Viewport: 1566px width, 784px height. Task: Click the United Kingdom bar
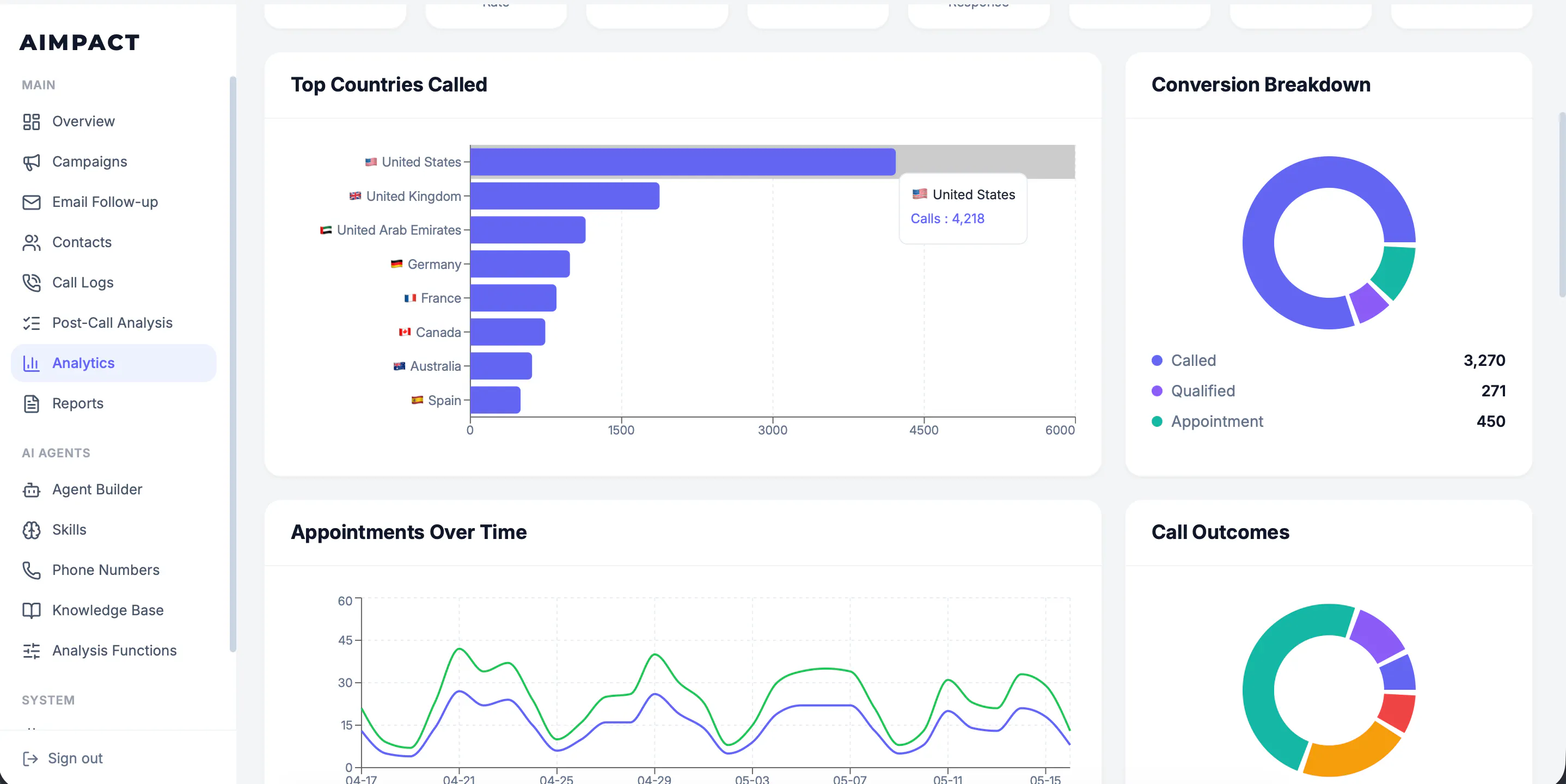[x=565, y=195]
